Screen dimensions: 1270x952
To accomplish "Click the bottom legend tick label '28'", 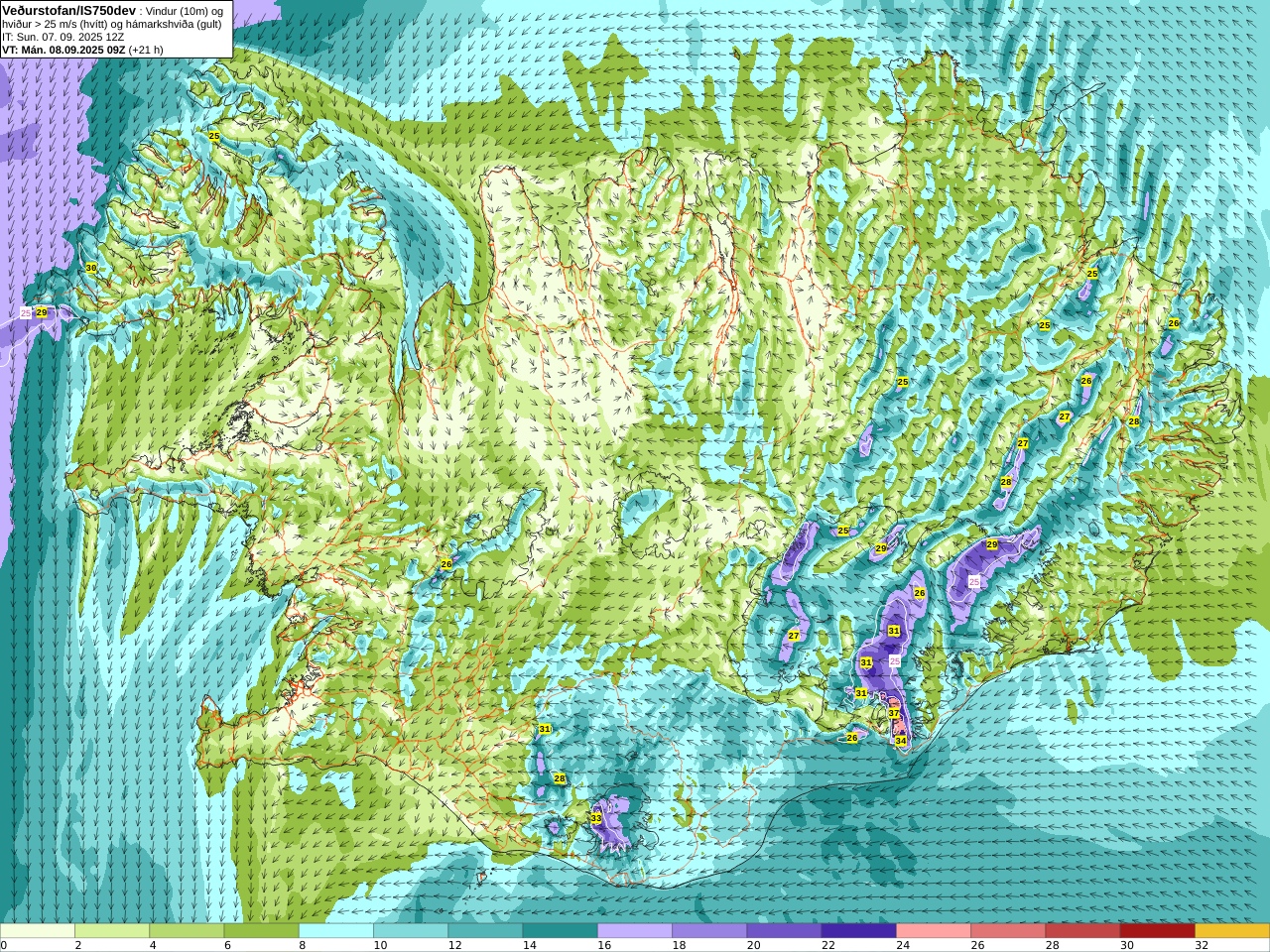I will click(1053, 945).
